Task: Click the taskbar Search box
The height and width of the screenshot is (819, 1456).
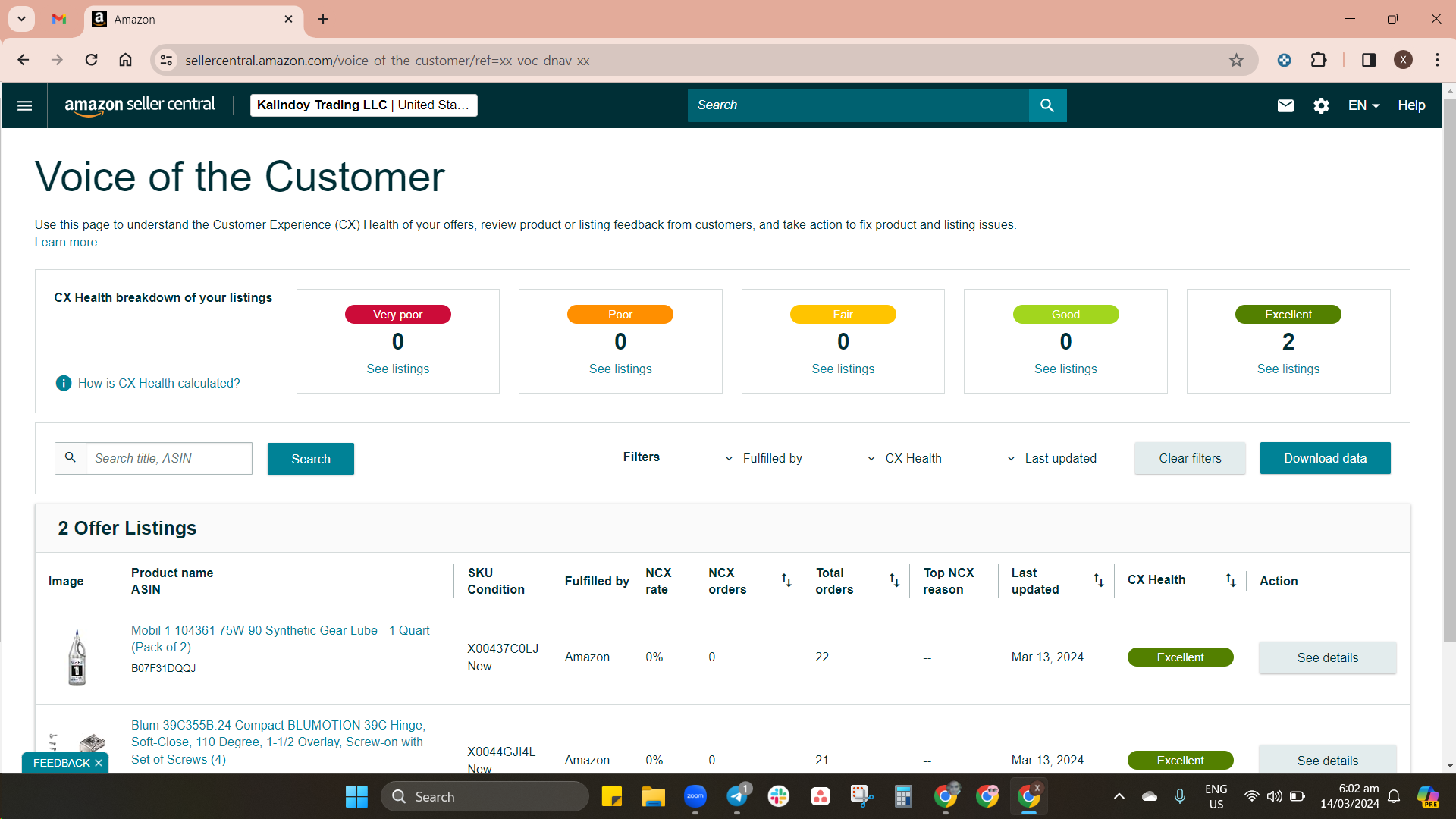Action: (485, 796)
